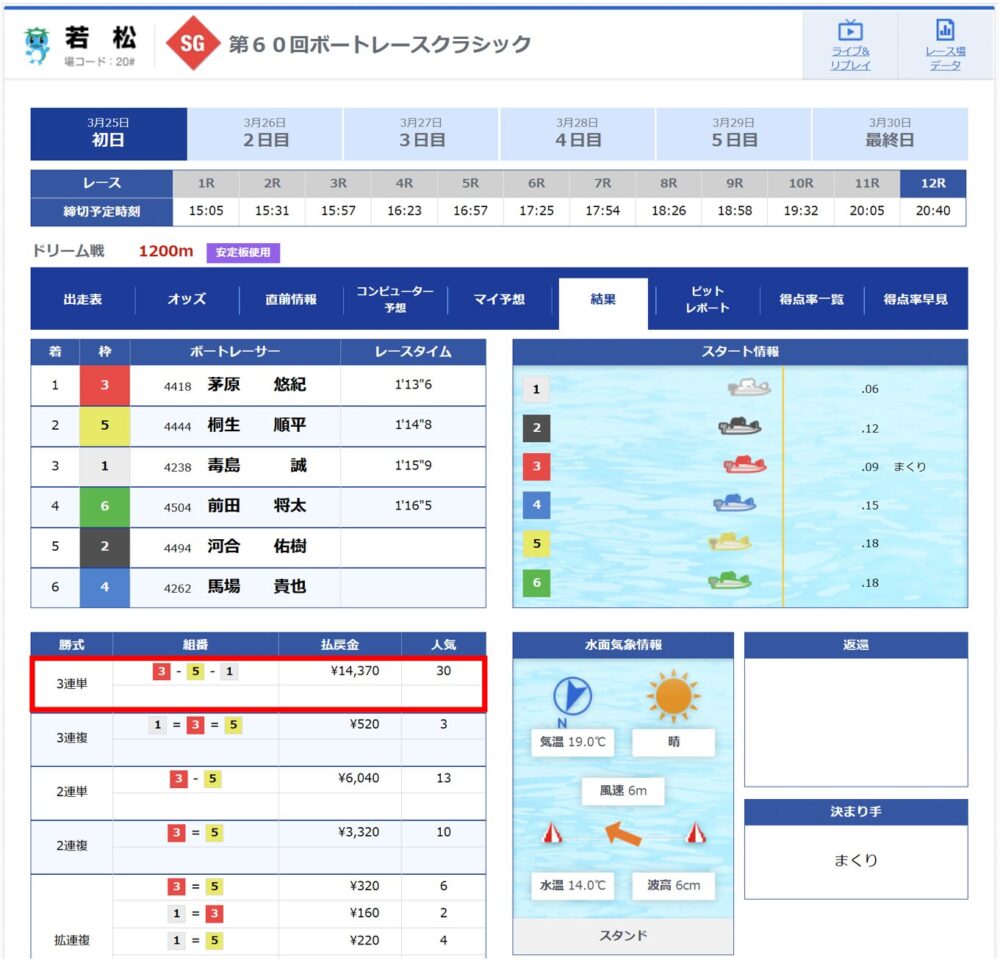Click racer name 桐生 順平
This screenshot has width=1000, height=960.
pyautogui.click(x=256, y=425)
